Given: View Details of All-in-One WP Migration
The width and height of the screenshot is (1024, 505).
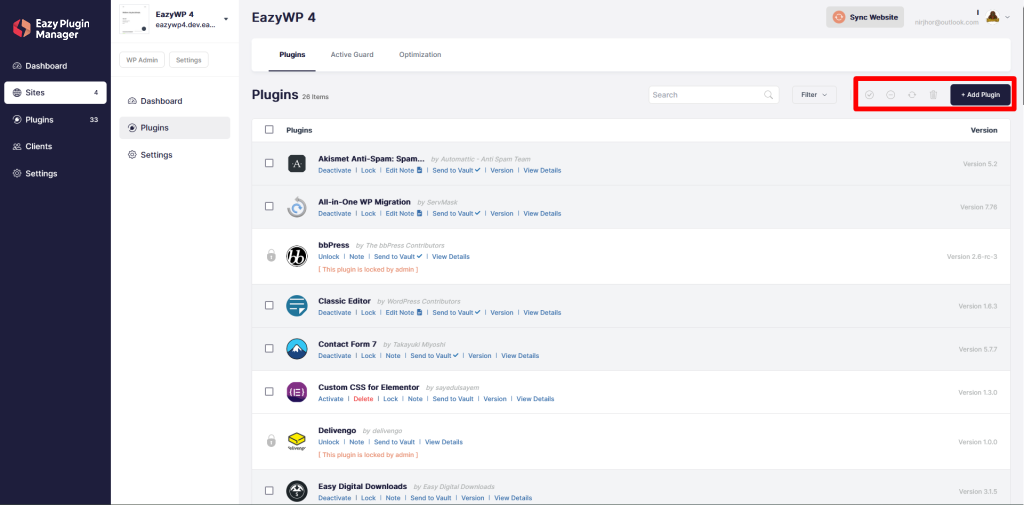Looking at the screenshot, I should point(542,214).
